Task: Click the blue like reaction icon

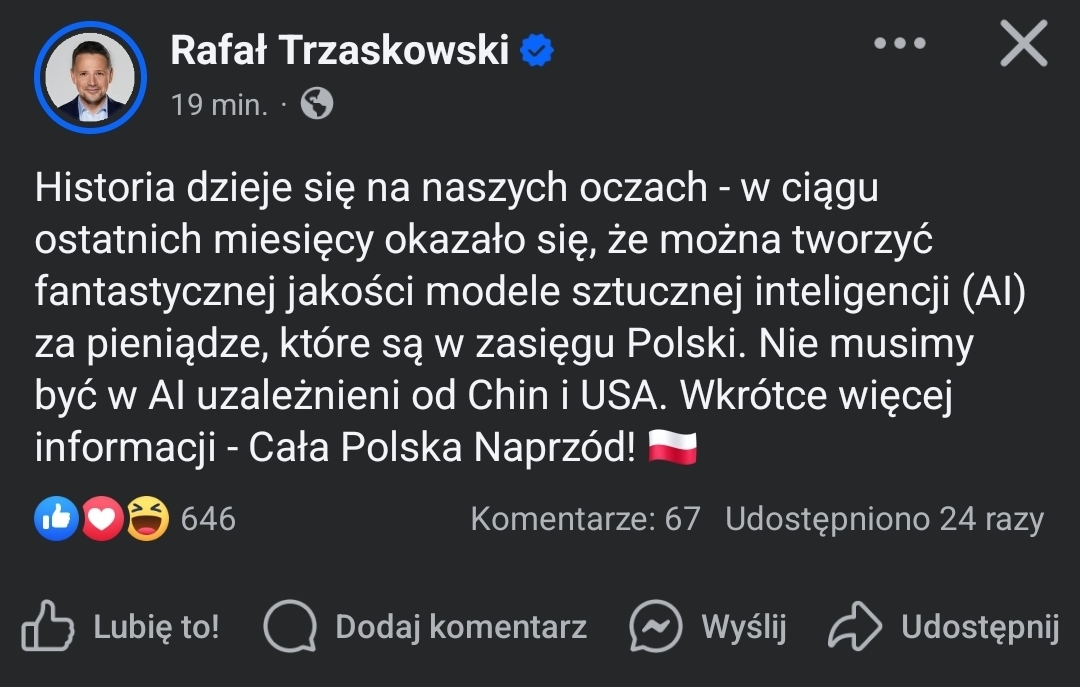Action: 56,519
